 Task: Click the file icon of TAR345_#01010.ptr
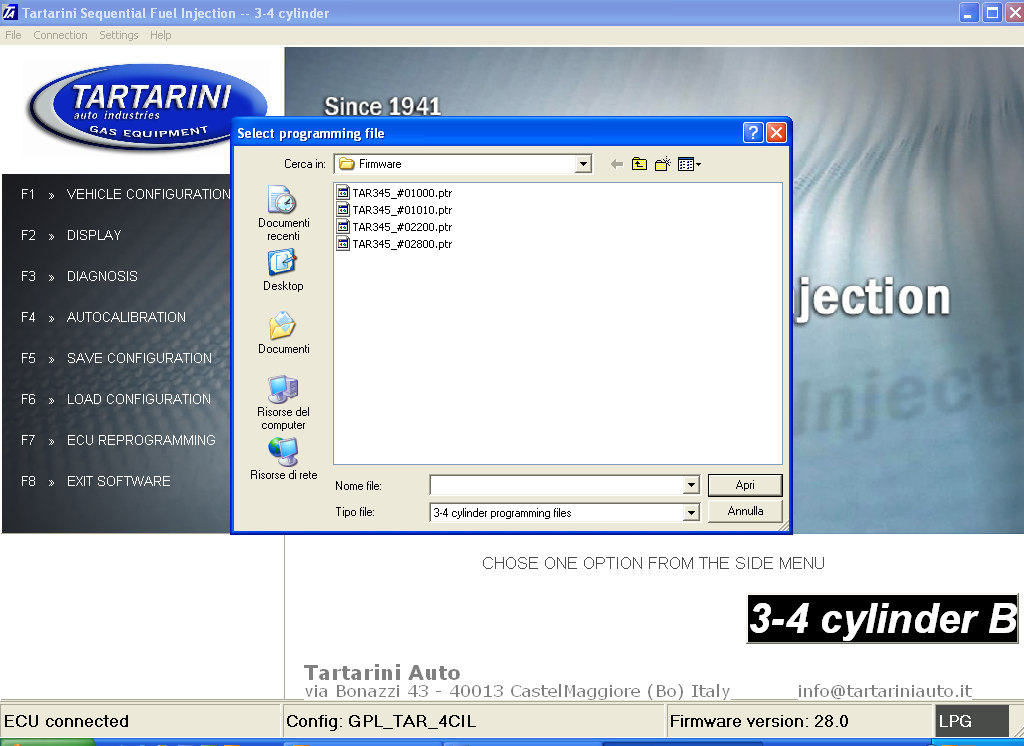(343, 210)
